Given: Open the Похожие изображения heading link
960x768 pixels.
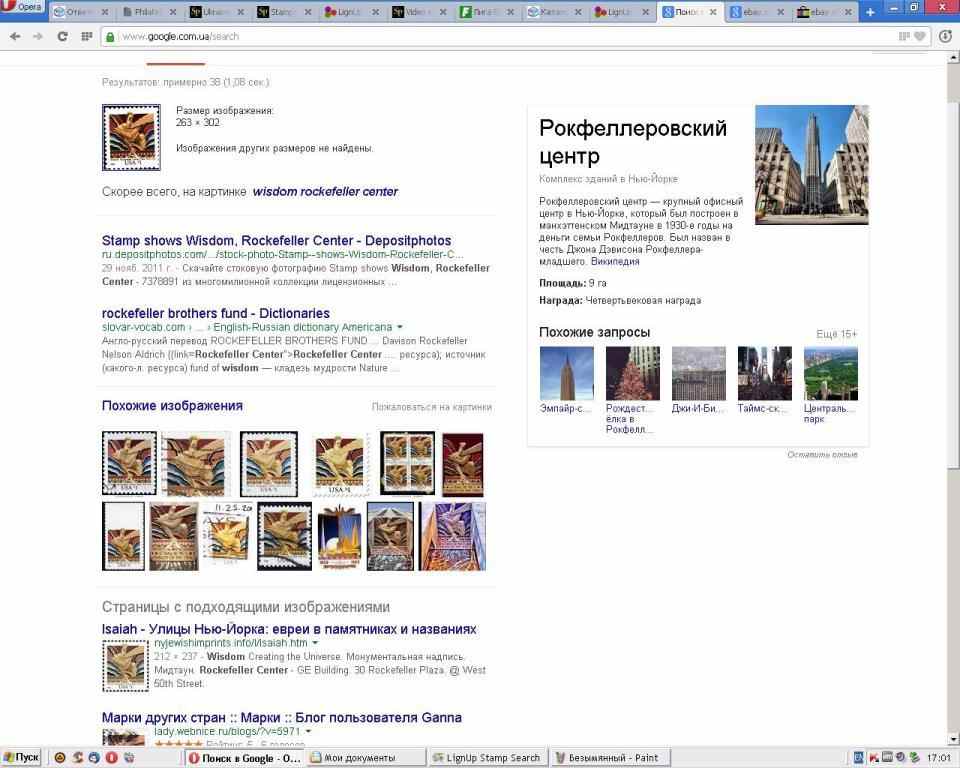Looking at the screenshot, I should [172, 405].
